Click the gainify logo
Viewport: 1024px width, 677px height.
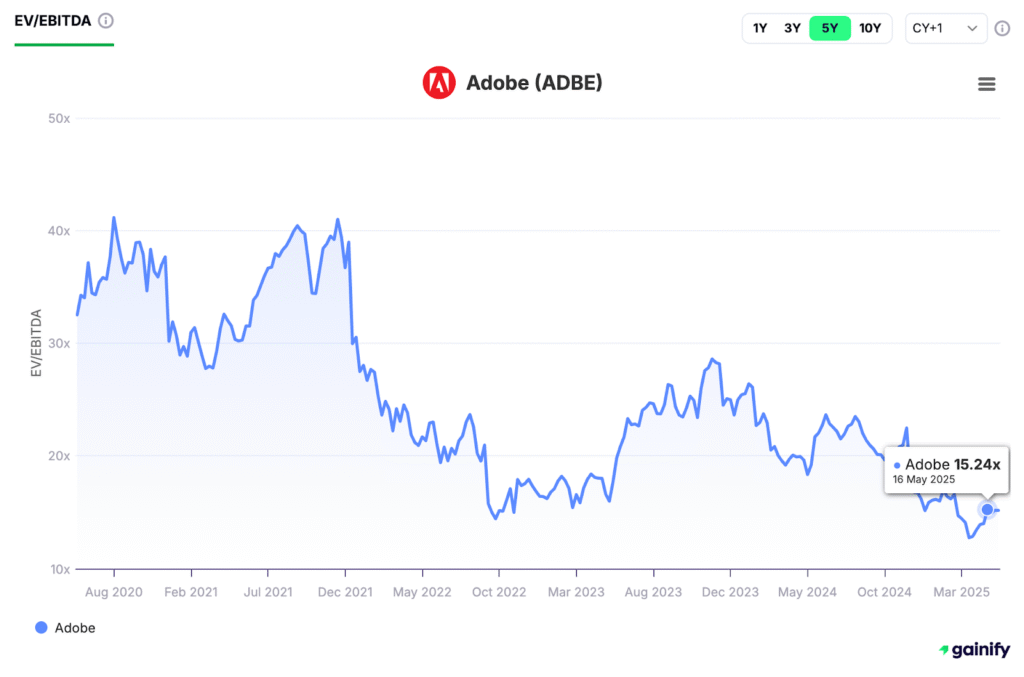[x=974, y=650]
